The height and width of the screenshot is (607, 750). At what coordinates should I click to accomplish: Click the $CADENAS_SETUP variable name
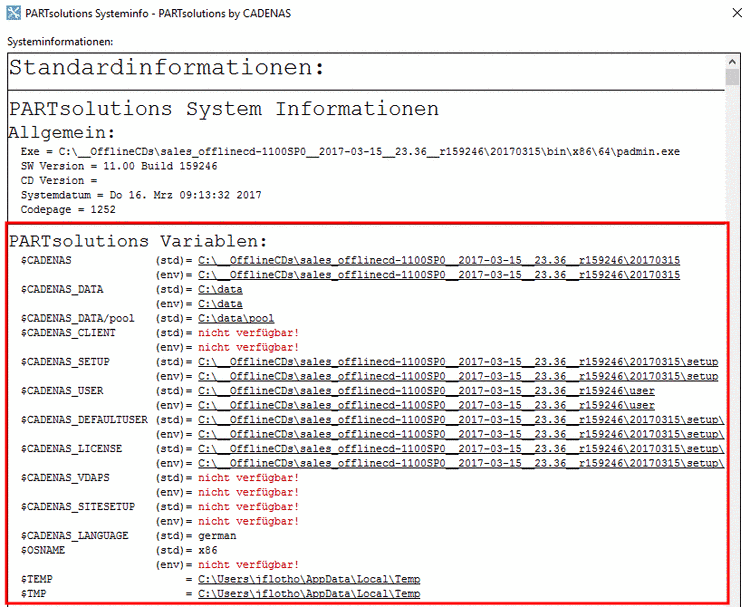coord(65,362)
